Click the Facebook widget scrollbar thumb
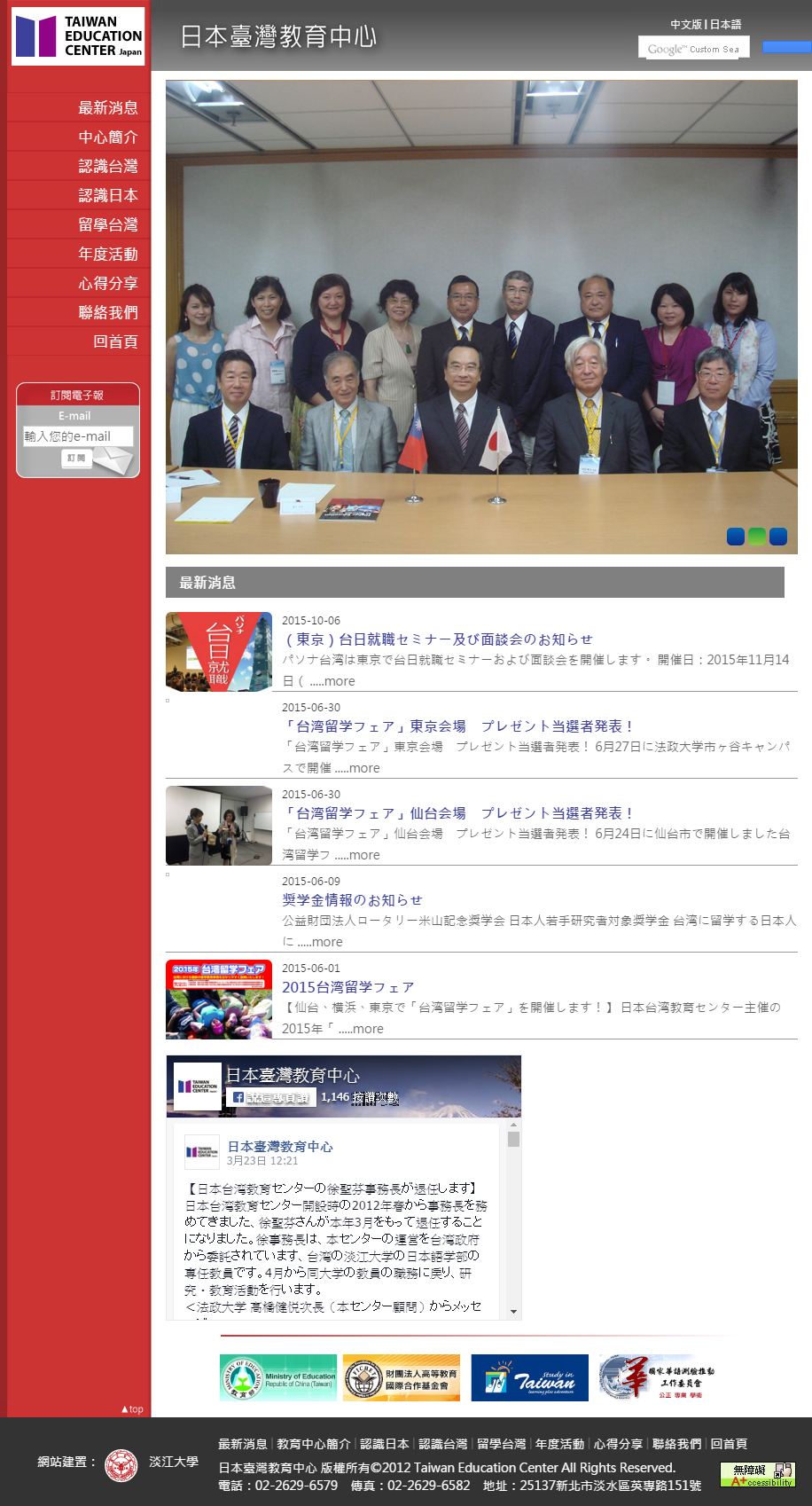 (513, 1140)
